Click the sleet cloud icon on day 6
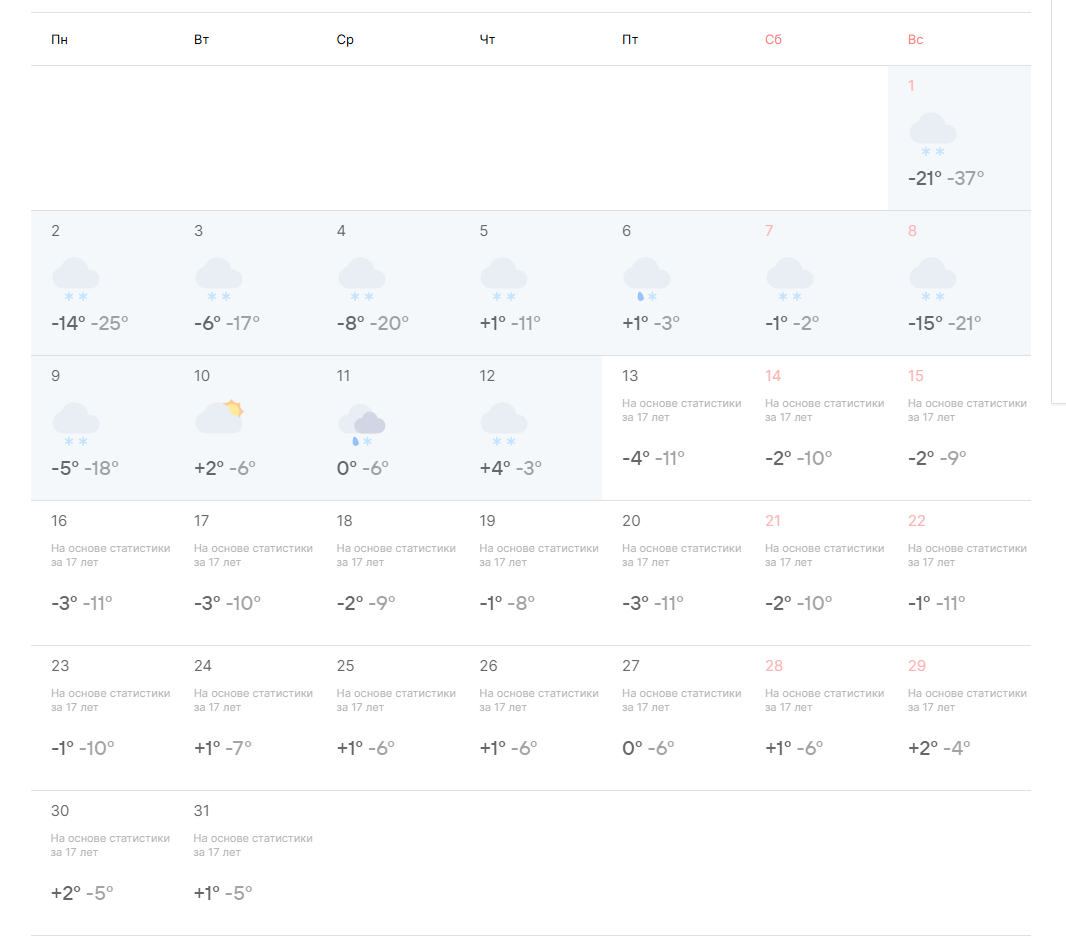This screenshot has height=949, width=1066. coord(646,279)
